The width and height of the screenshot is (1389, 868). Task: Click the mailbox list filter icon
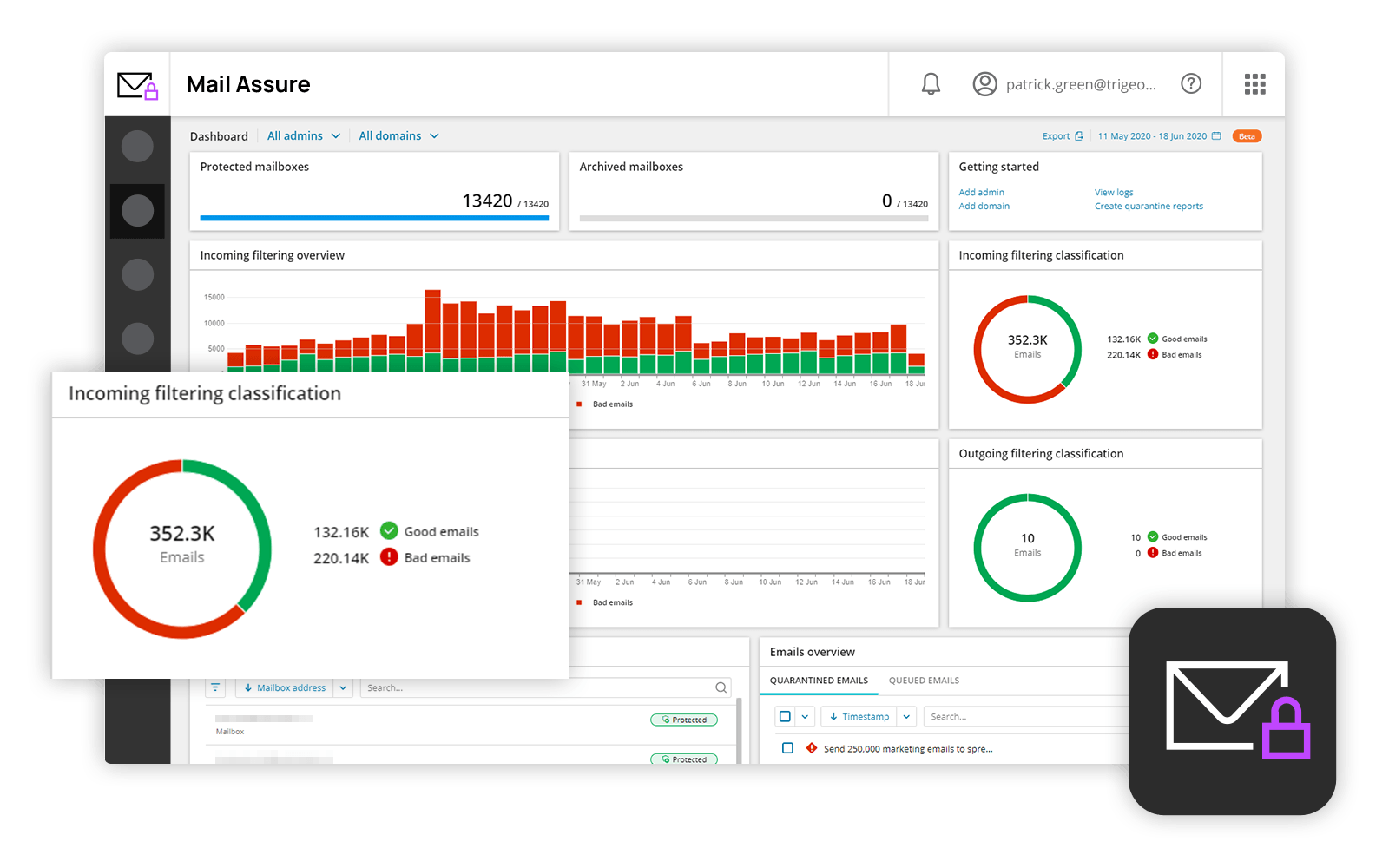[x=216, y=687]
